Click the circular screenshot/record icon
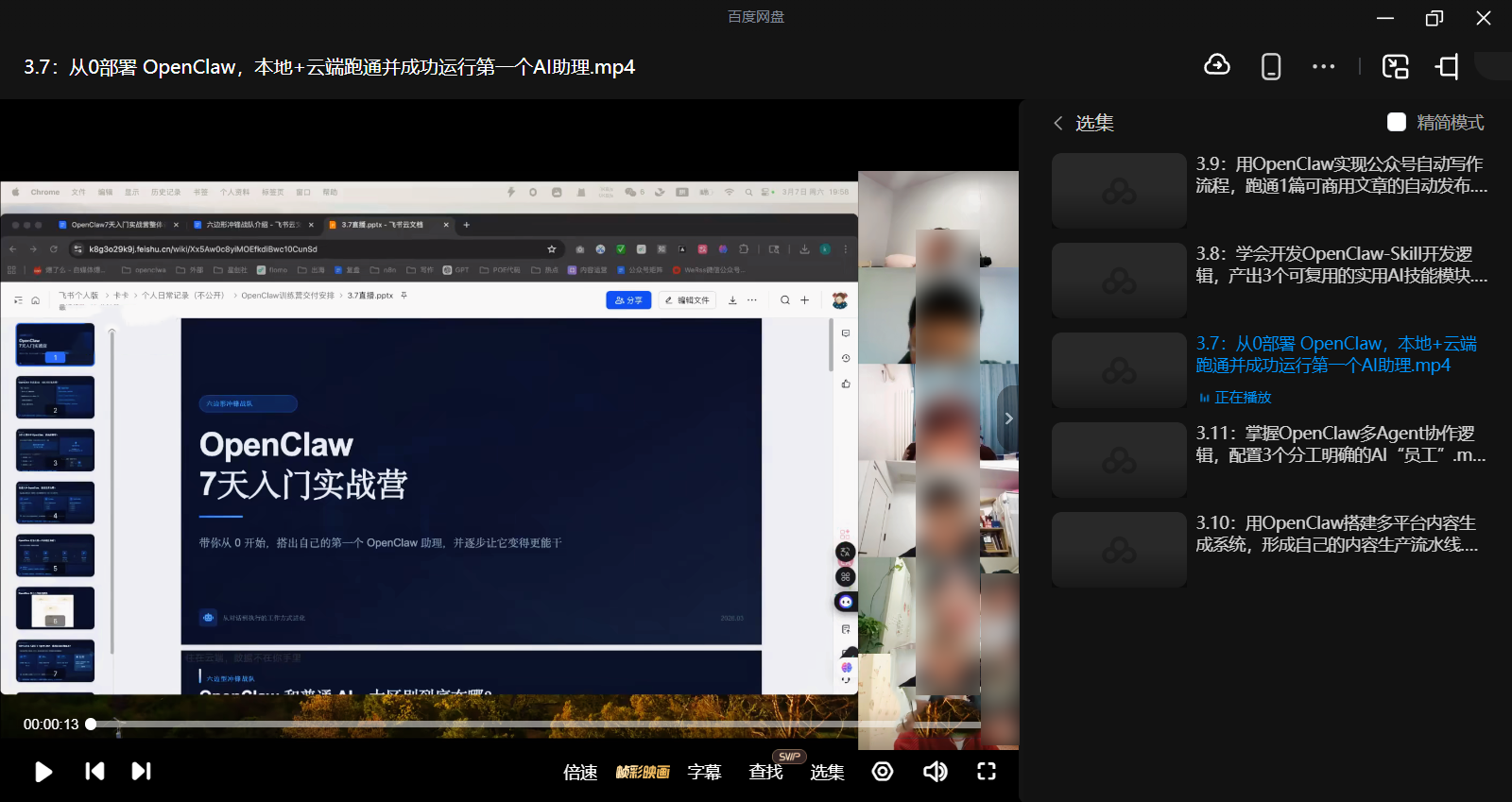The image size is (1512, 802). click(x=883, y=772)
